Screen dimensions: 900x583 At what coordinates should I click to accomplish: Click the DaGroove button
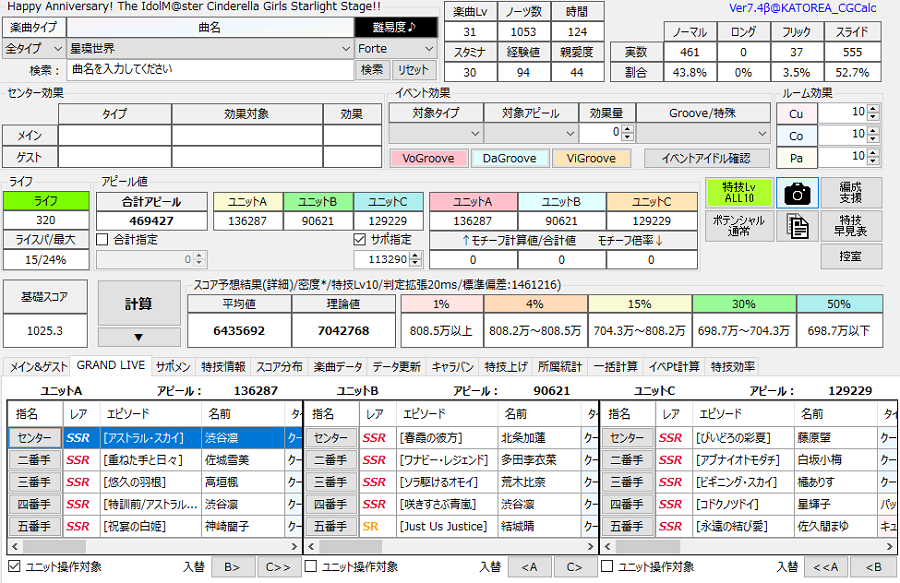(x=510, y=158)
